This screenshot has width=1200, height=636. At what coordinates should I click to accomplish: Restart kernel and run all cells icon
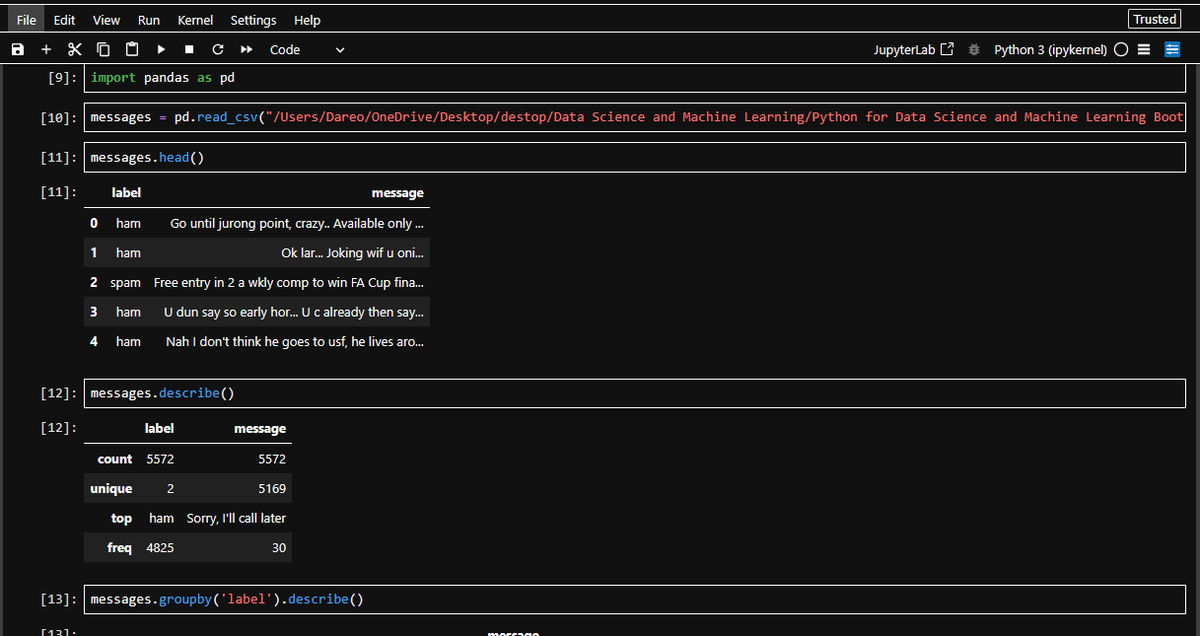point(246,49)
